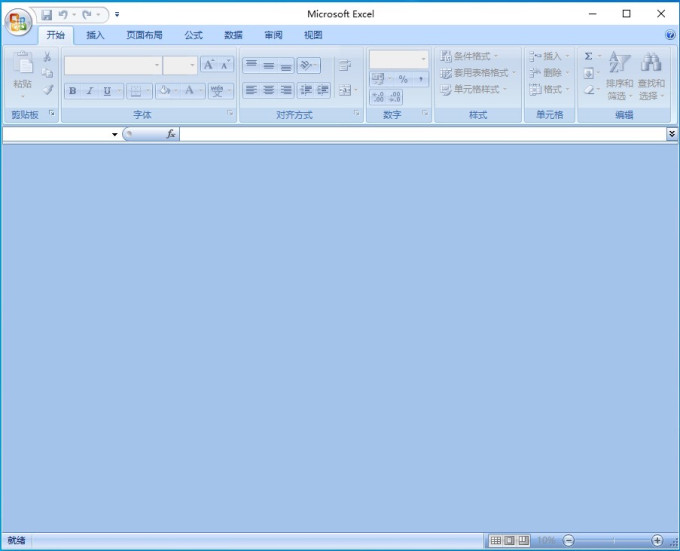The width and height of the screenshot is (680, 551).
Task: Expand the formula bar with the chevron
Action: point(672,134)
